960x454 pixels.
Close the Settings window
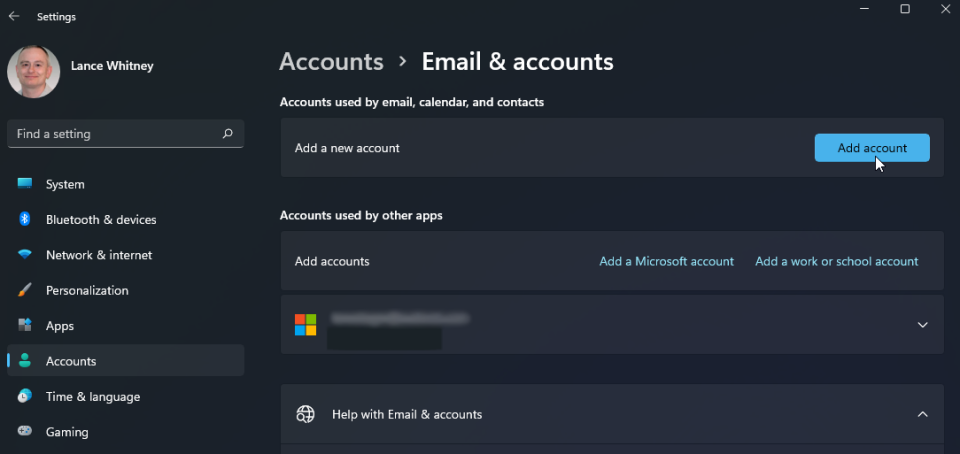tap(945, 9)
